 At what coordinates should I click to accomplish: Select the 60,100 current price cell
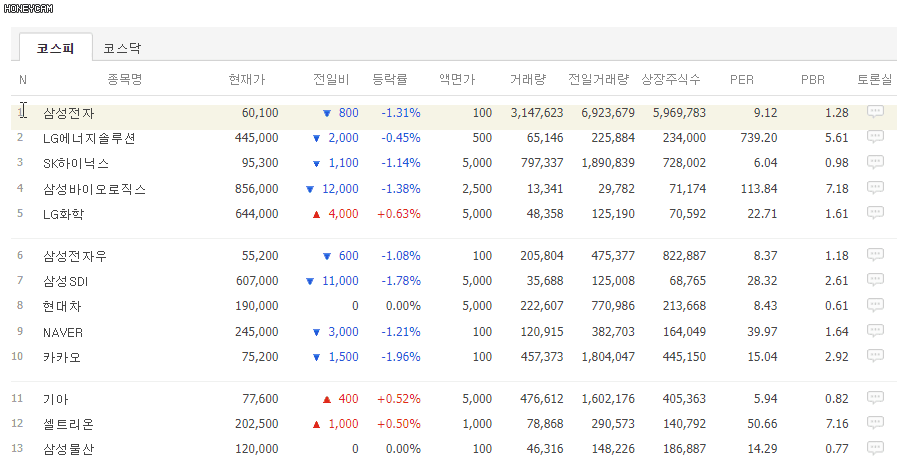pos(260,113)
